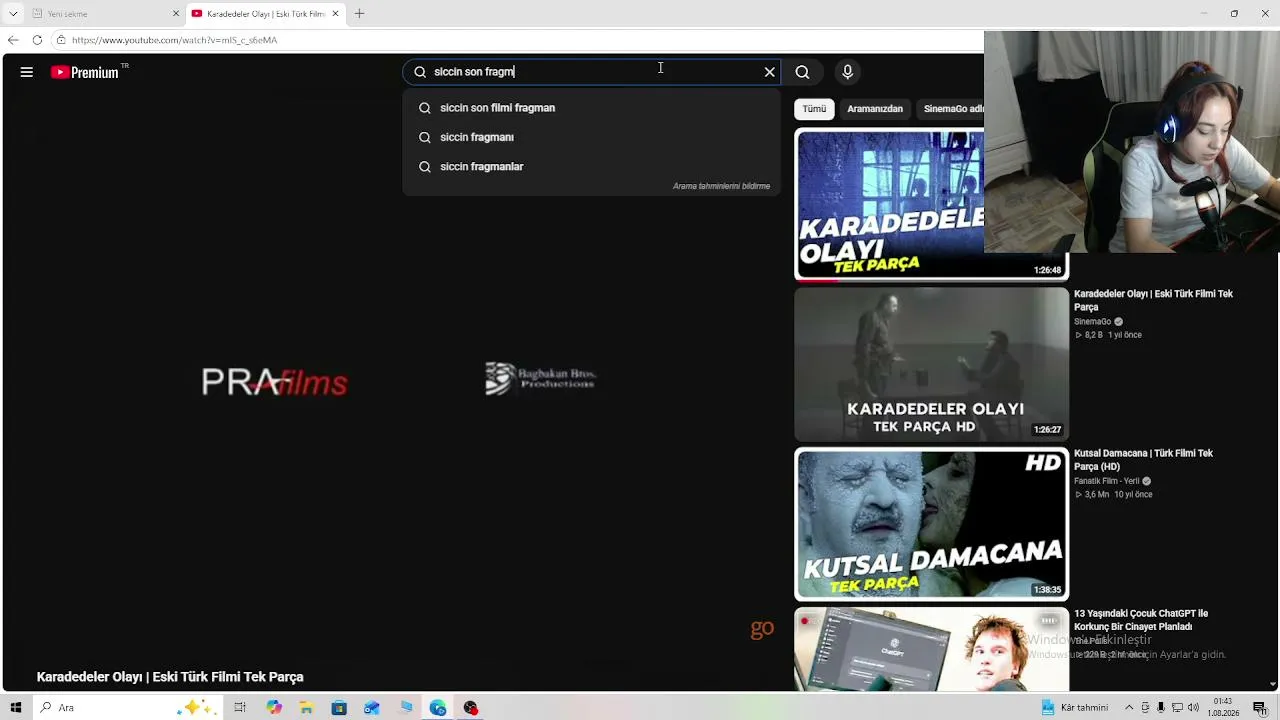Select the "Tümü" filter chip

pyautogui.click(x=814, y=109)
